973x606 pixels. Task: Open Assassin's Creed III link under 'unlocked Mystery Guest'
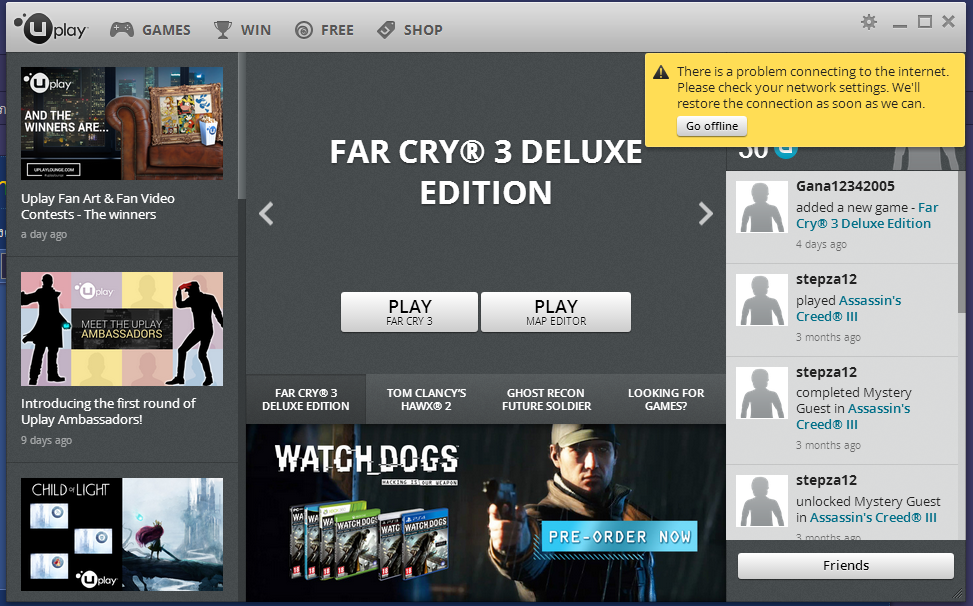pos(873,517)
